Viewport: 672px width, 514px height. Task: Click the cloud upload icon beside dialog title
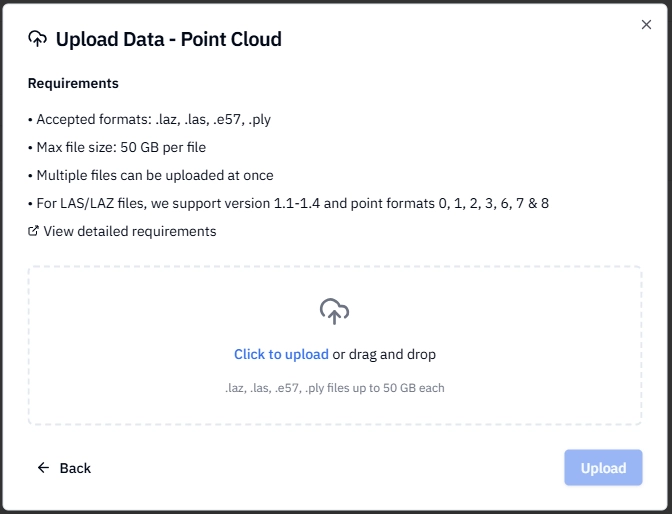pyautogui.click(x=38, y=39)
